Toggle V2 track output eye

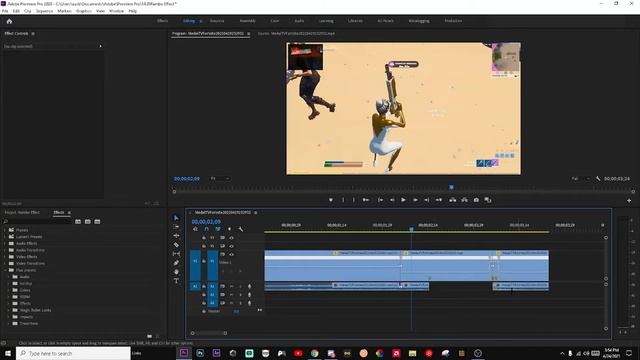231,246
